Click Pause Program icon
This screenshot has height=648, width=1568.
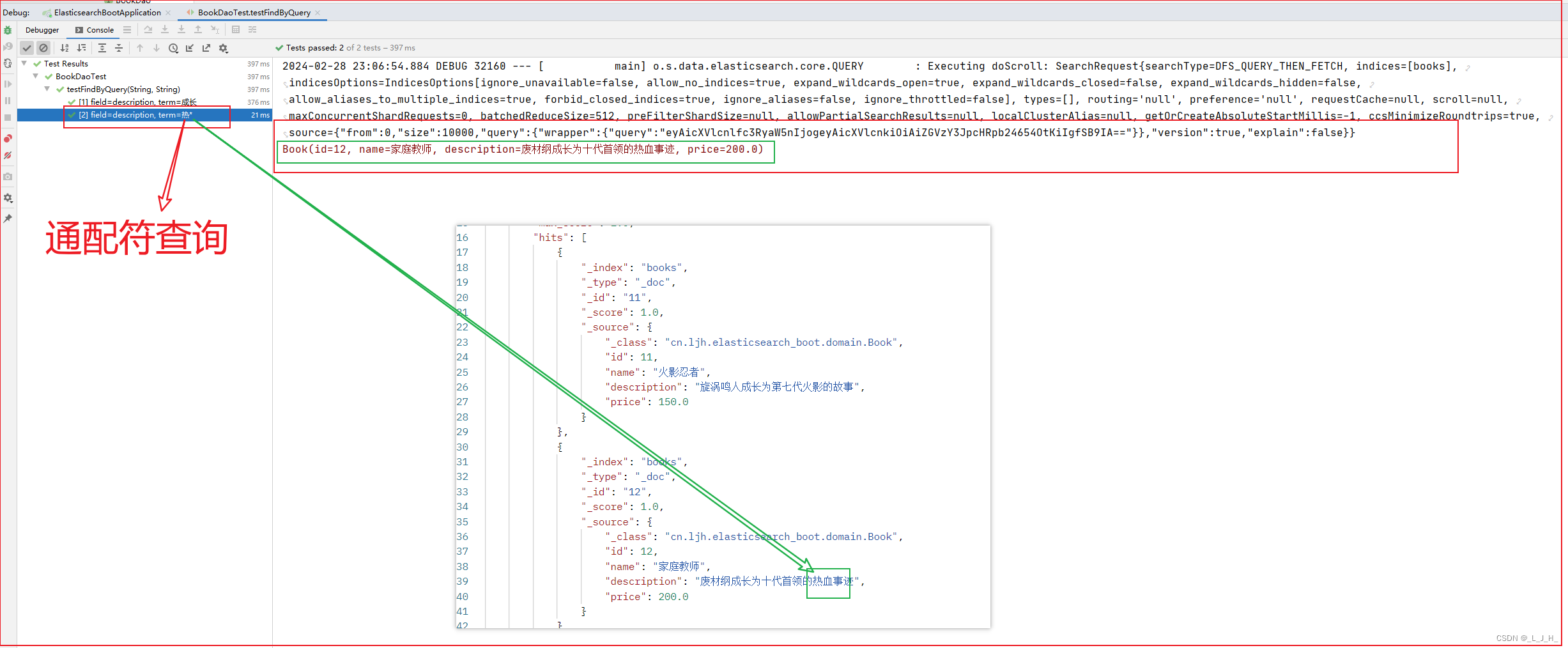pyautogui.click(x=8, y=100)
